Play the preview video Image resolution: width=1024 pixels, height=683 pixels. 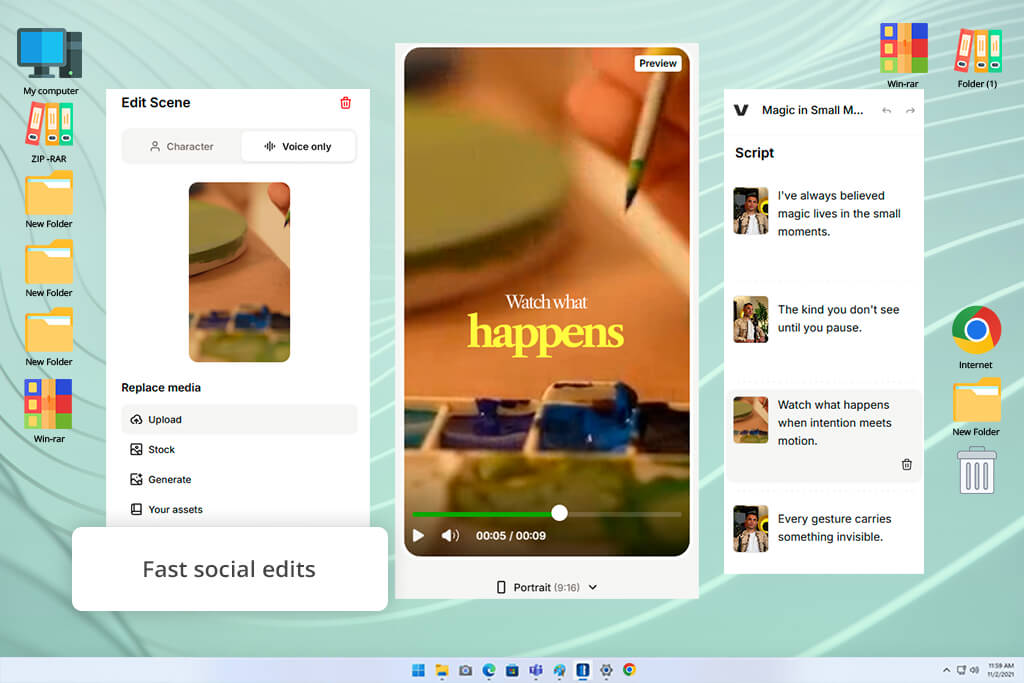coord(419,535)
